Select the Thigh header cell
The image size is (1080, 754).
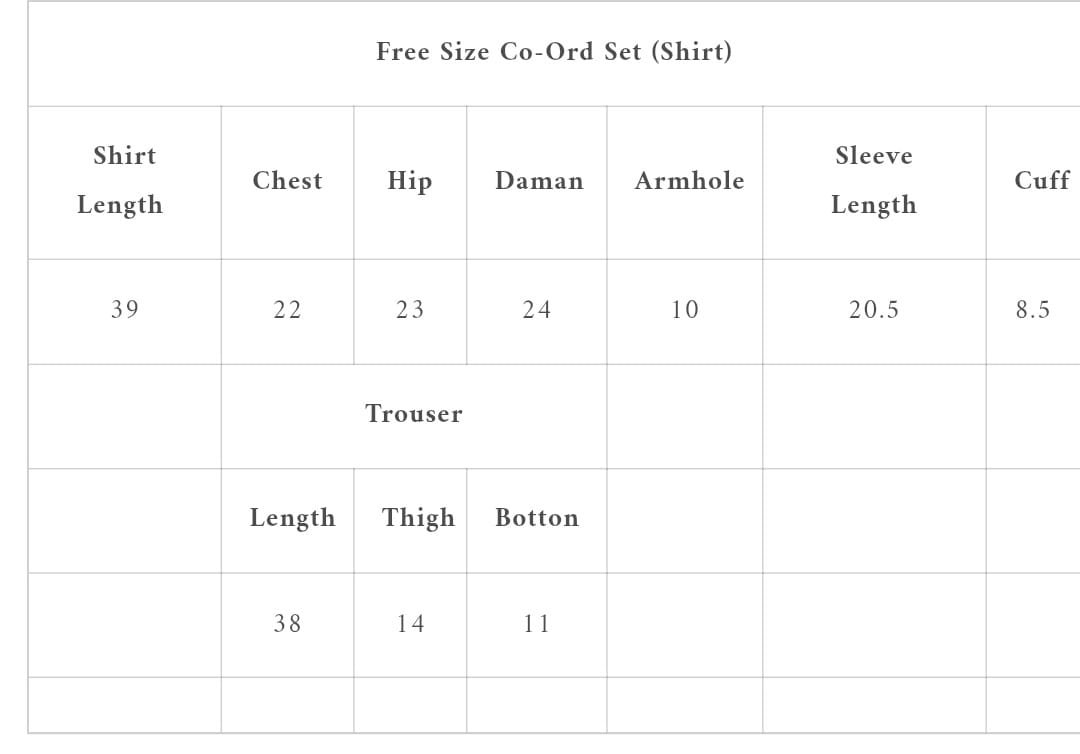click(418, 518)
